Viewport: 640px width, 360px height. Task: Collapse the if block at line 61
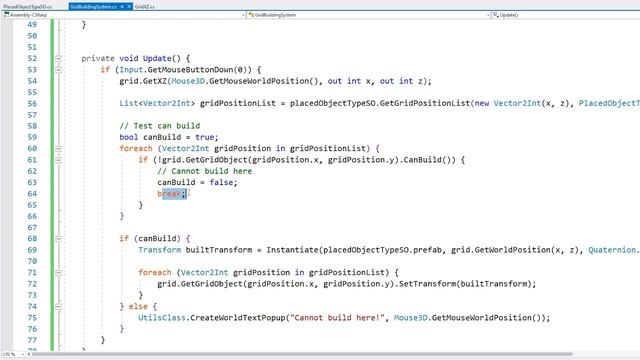tap(58, 160)
